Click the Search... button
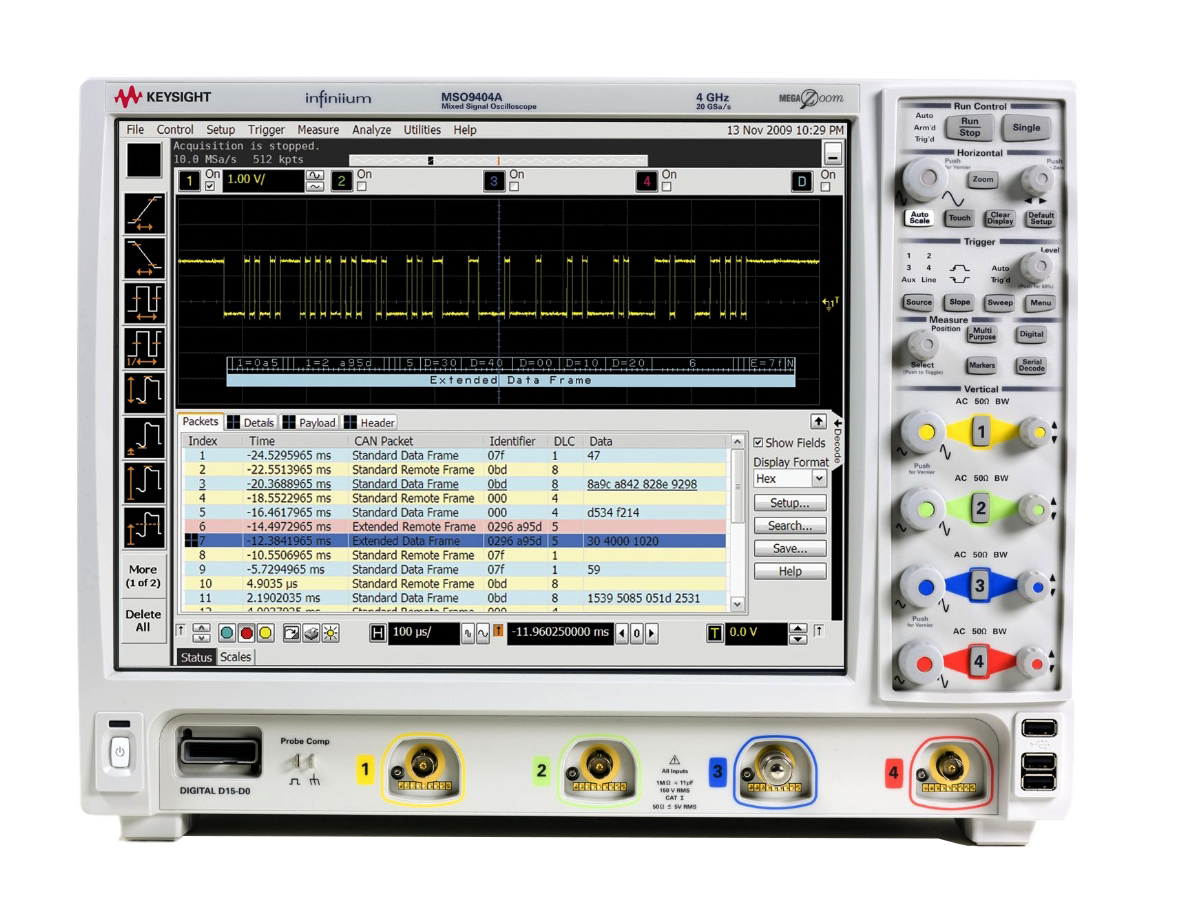This screenshot has width=1177, height=919. pos(789,526)
